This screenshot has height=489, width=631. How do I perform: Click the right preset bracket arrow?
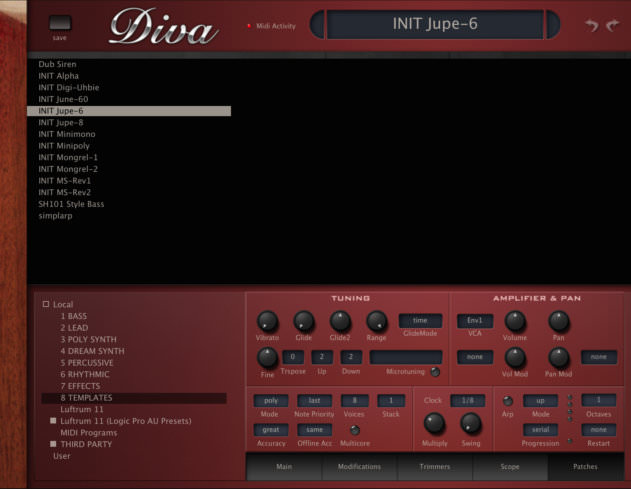(552, 25)
